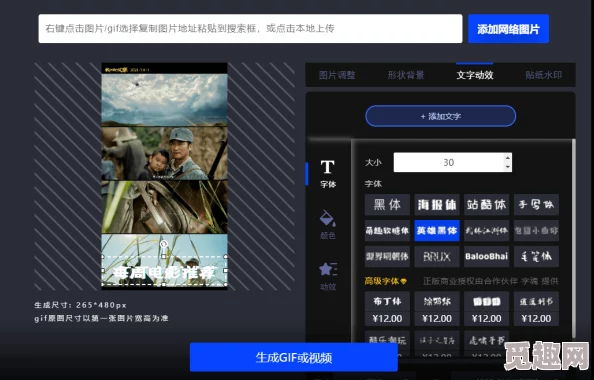Viewport: 594px width, 380px height.
Task: Select the 站酷体 font
Action: [x=486, y=205]
